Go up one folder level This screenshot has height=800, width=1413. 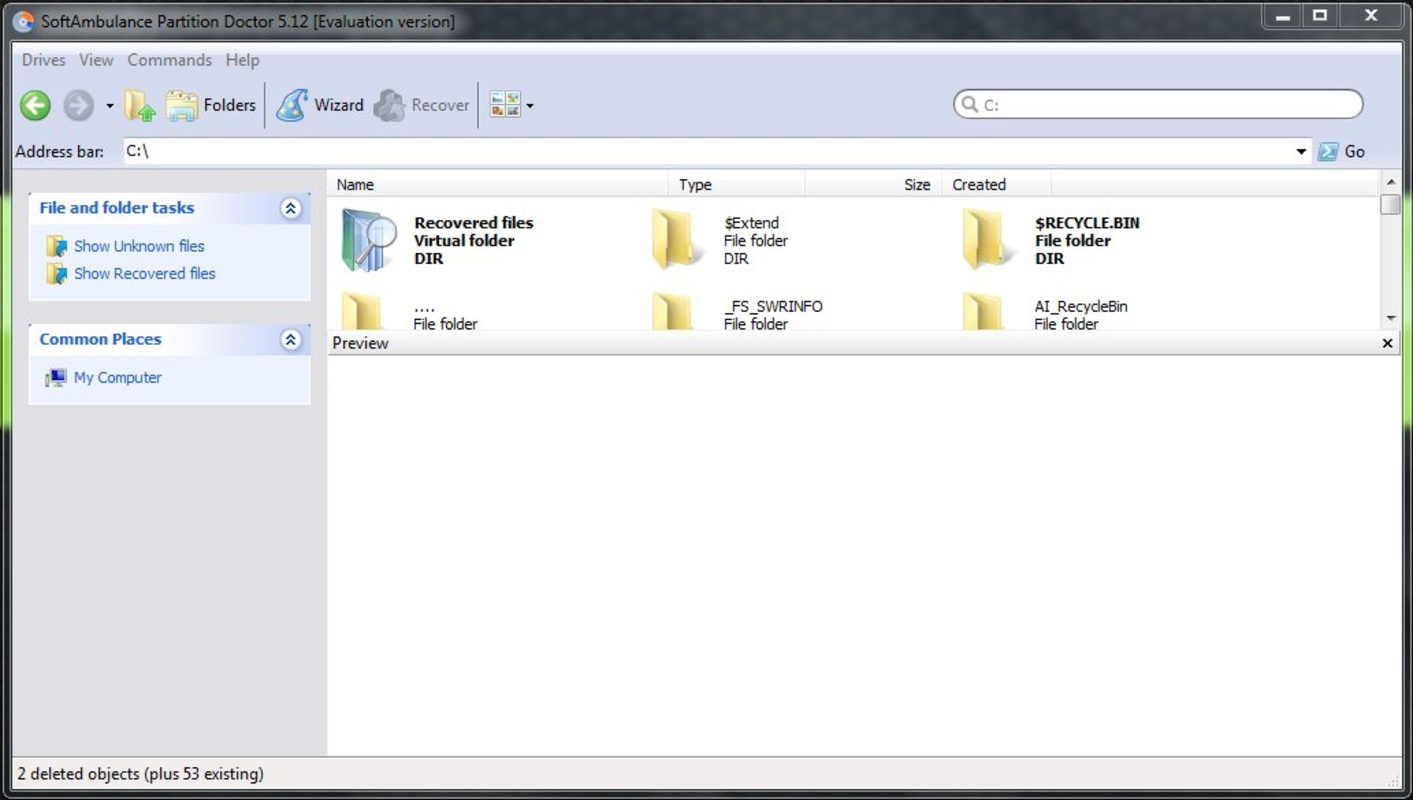coord(139,105)
